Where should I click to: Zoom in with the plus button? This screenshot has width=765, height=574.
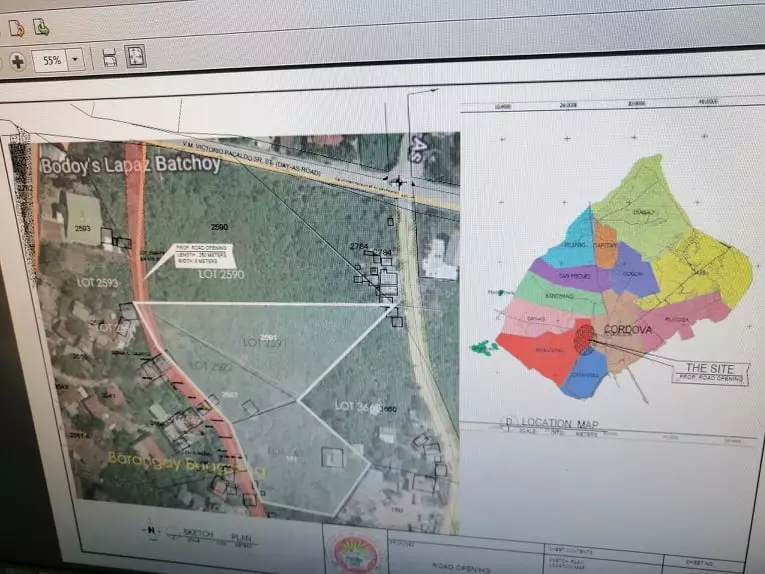[x=18, y=62]
